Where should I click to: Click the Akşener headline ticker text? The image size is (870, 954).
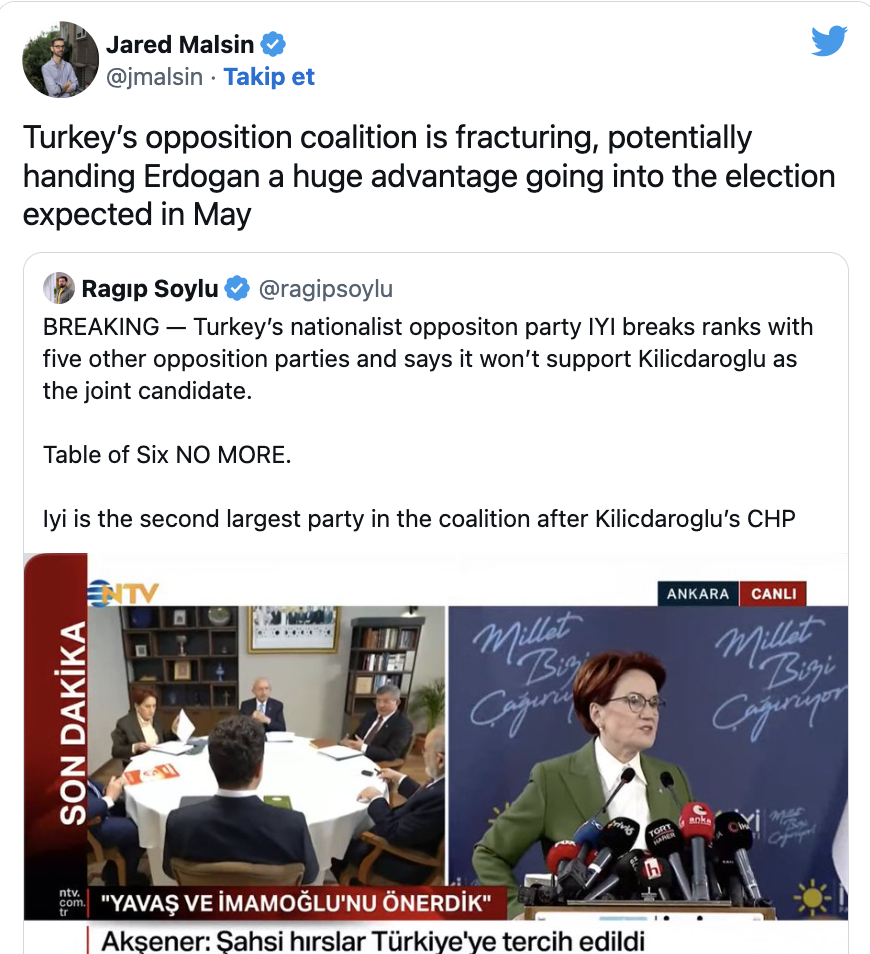pyautogui.click(x=372, y=940)
